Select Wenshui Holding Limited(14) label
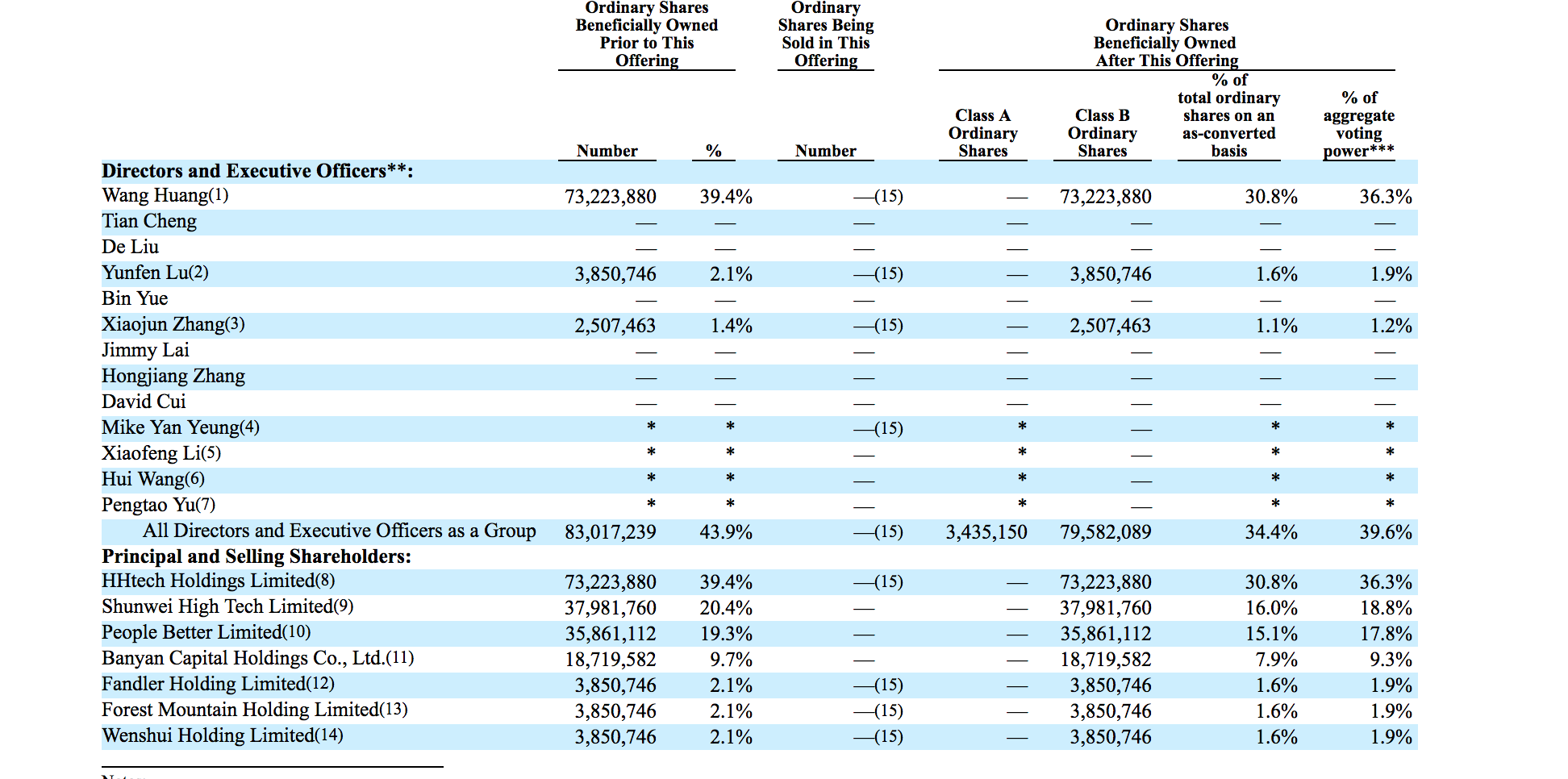Image resolution: width=1568 pixels, height=779 pixels. pyautogui.click(x=223, y=735)
